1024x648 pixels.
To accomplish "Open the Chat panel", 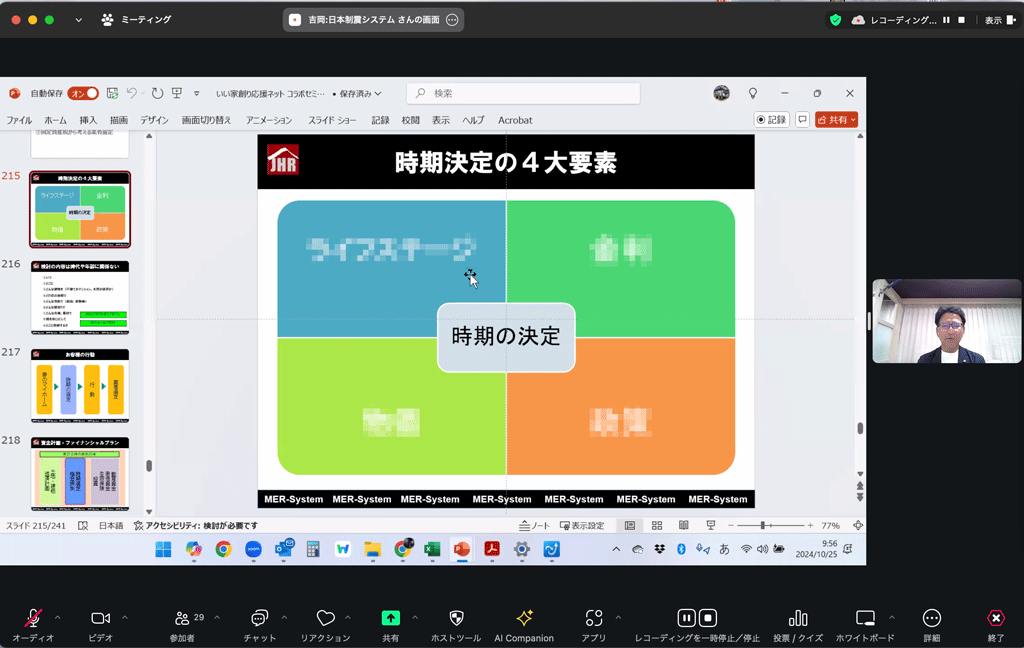I will tap(259, 618).
